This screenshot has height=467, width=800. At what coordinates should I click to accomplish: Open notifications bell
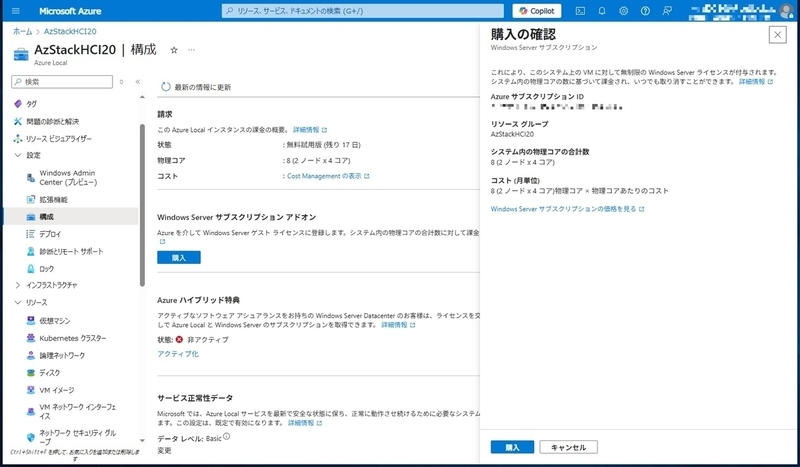602,11
